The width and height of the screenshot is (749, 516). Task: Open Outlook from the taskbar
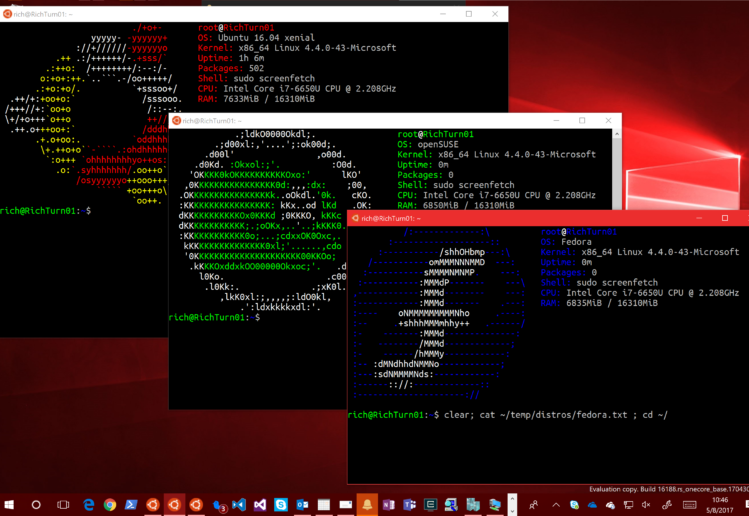click(302, 505)
